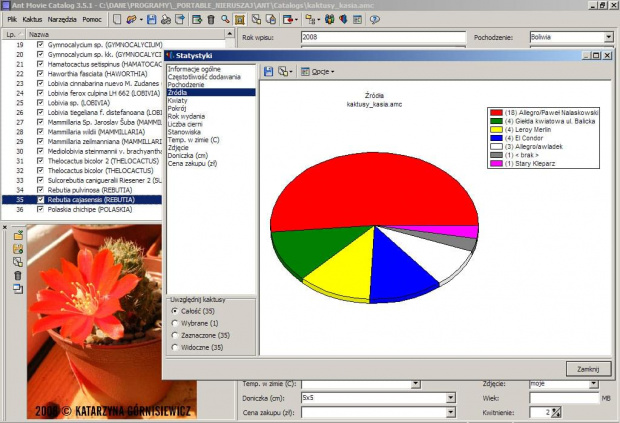Click the Rok wpisu input field
620x423 pixels.
tap(383, 38)
